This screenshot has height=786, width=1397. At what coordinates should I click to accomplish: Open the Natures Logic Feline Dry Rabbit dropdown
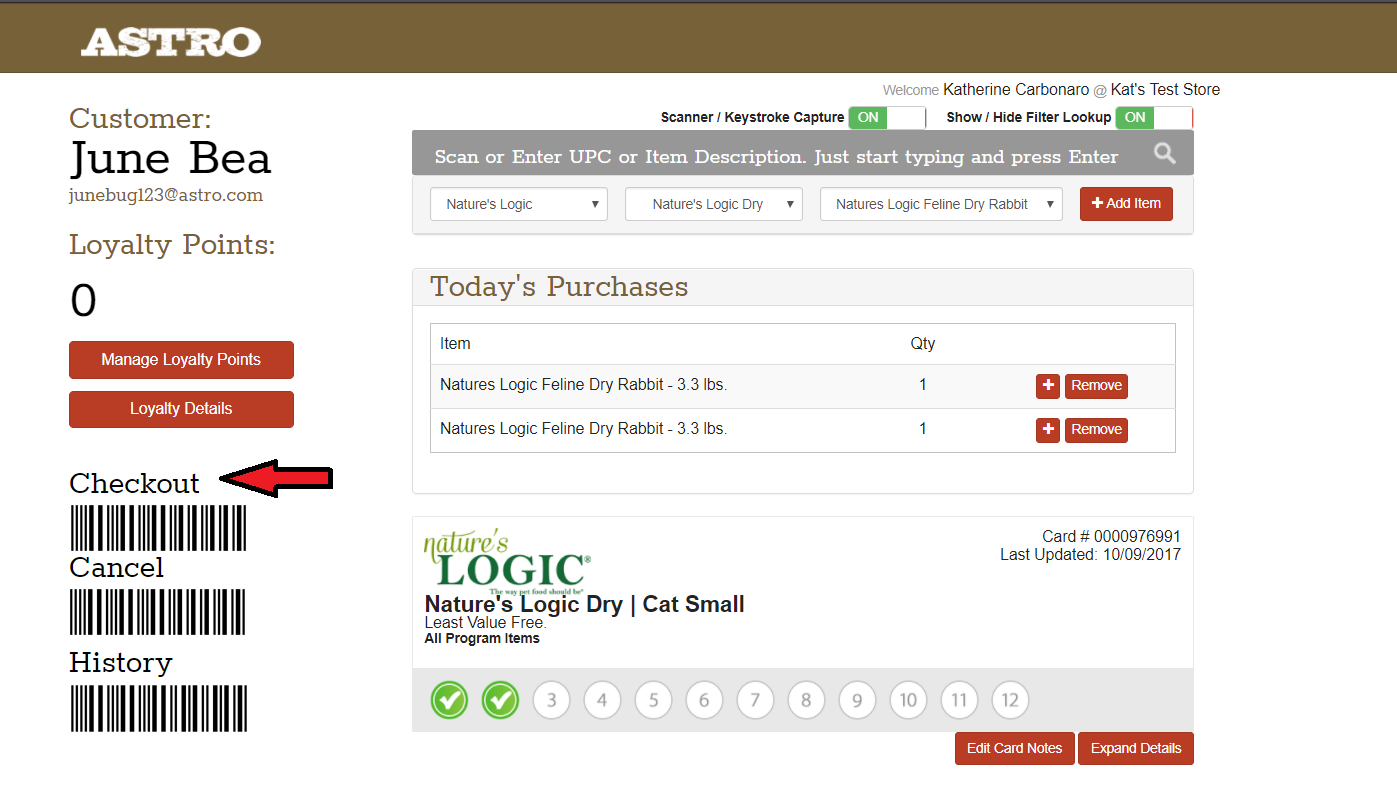[941, 204]
